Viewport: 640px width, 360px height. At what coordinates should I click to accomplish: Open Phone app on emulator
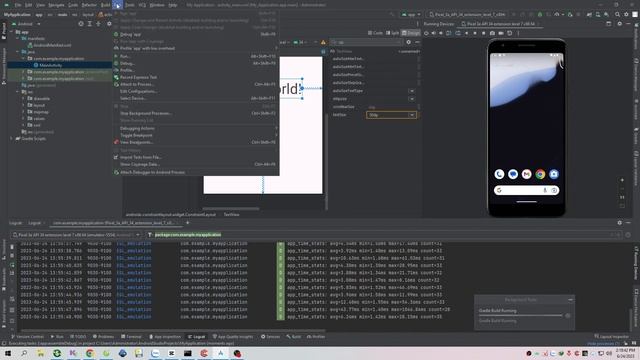click(499, 174)
